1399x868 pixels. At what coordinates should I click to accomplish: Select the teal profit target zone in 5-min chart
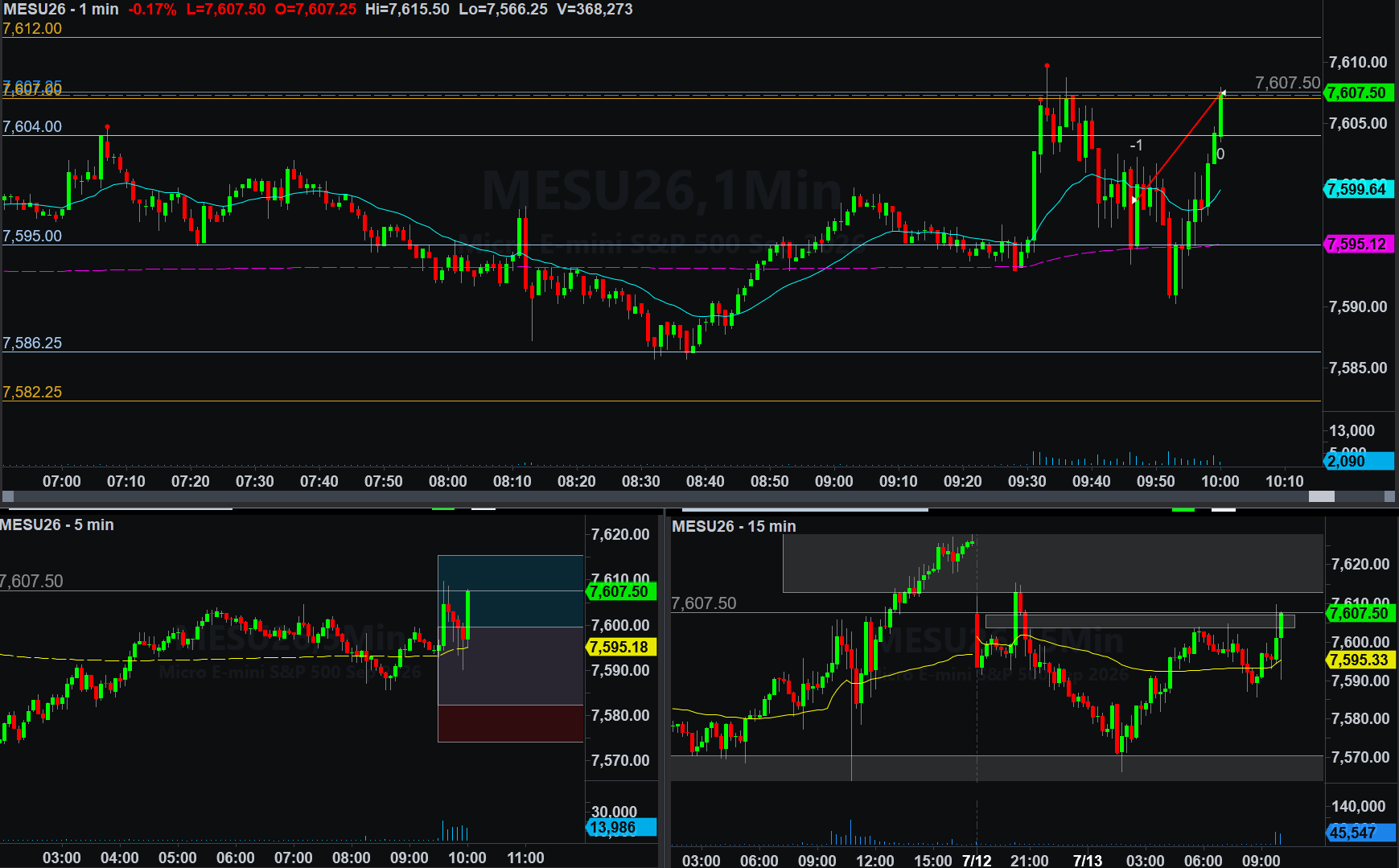[510, 590]
